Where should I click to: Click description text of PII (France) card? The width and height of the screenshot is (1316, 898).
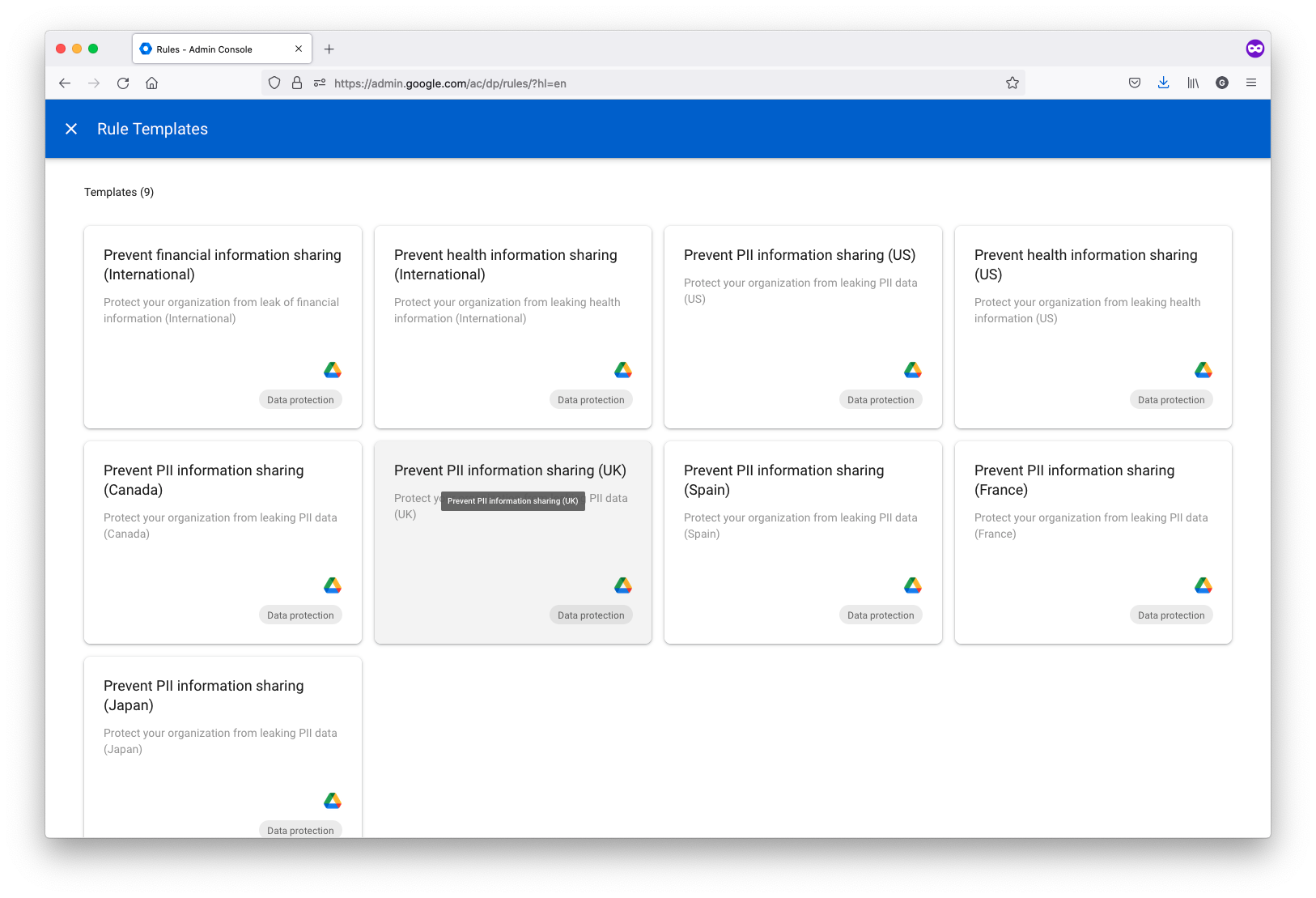(x=1091, y=526)
